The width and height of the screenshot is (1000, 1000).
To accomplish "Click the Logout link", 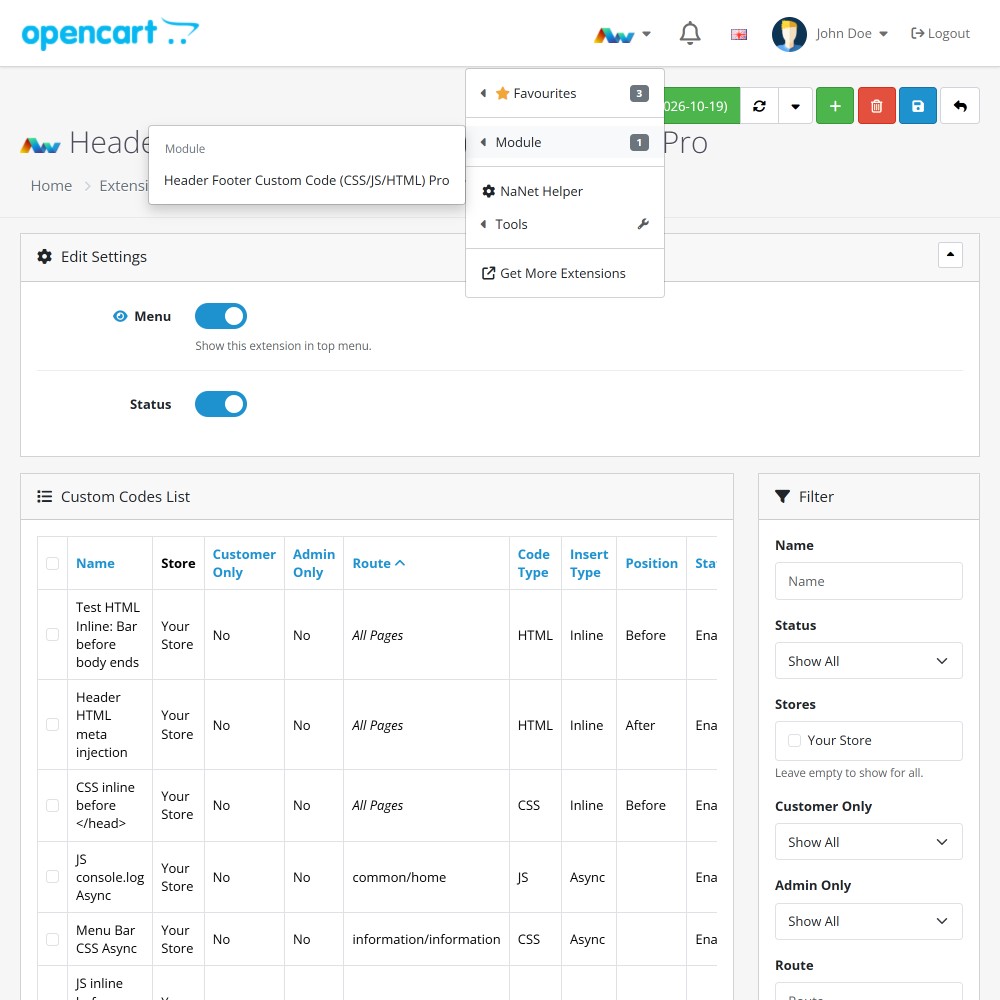I will pyautogui.click(x=940, y=34).
